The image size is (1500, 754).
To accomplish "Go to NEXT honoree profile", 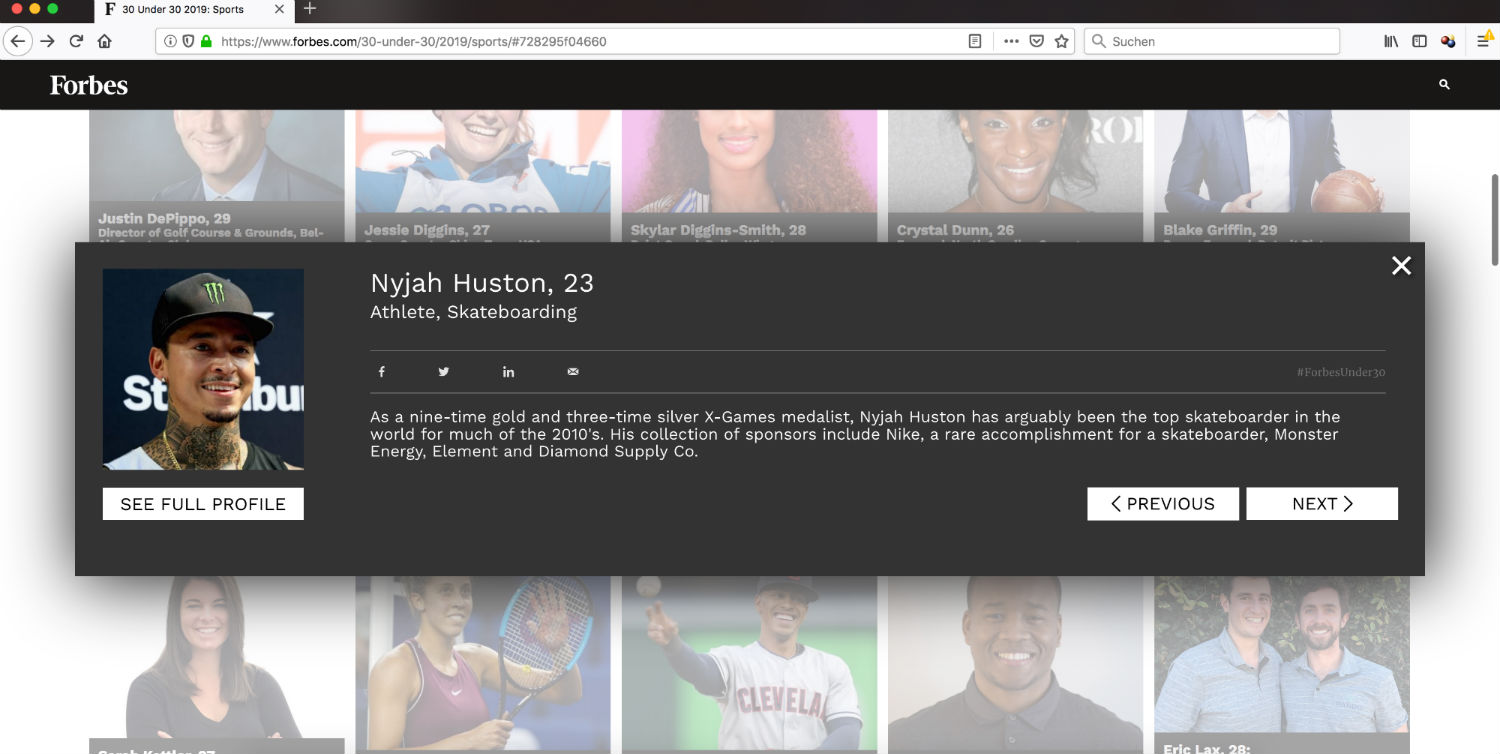I will pyautogui.click(x=1321, y=504).
